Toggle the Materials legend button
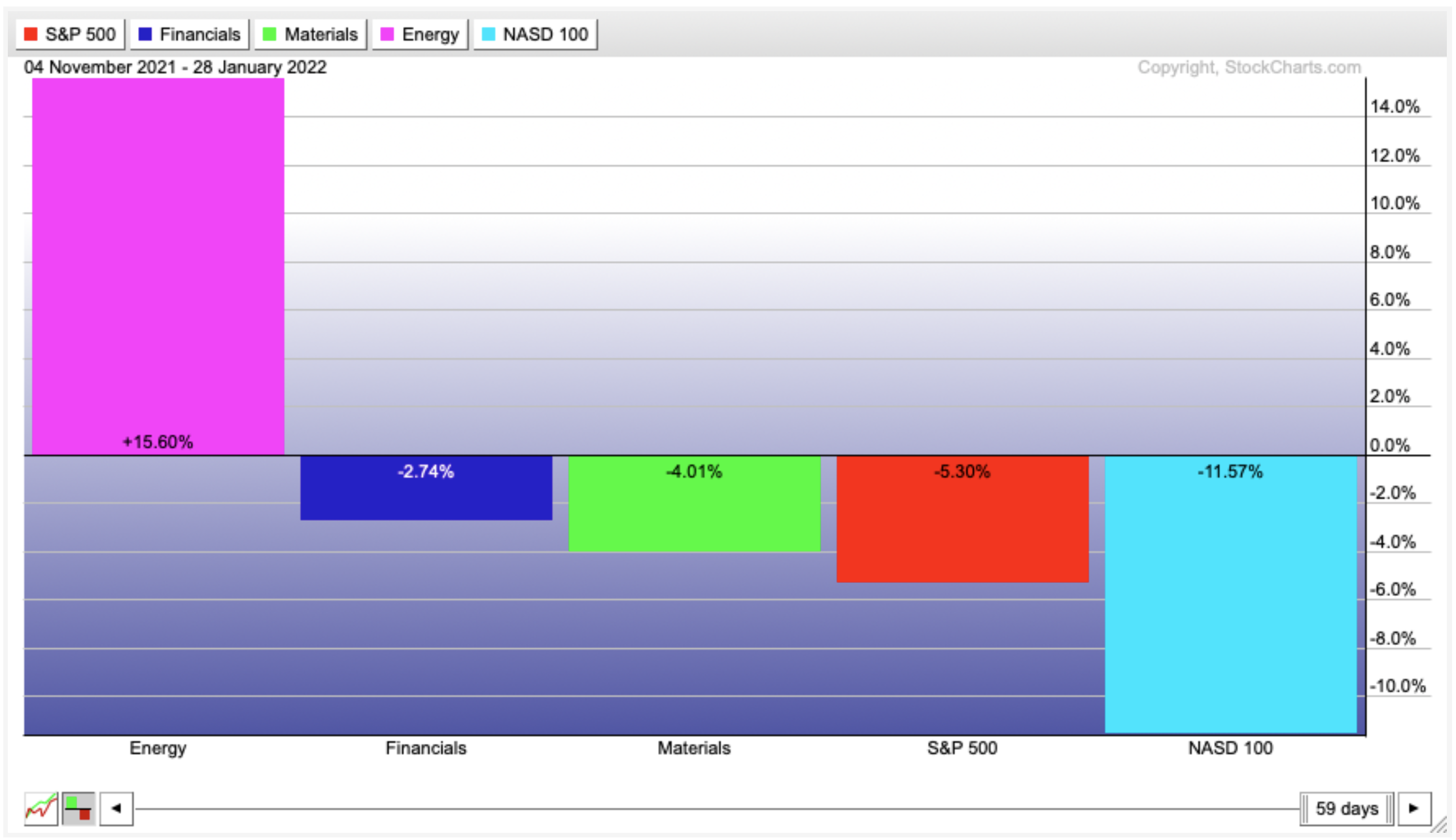This screenshot has height=840, width=1456. 311,34
